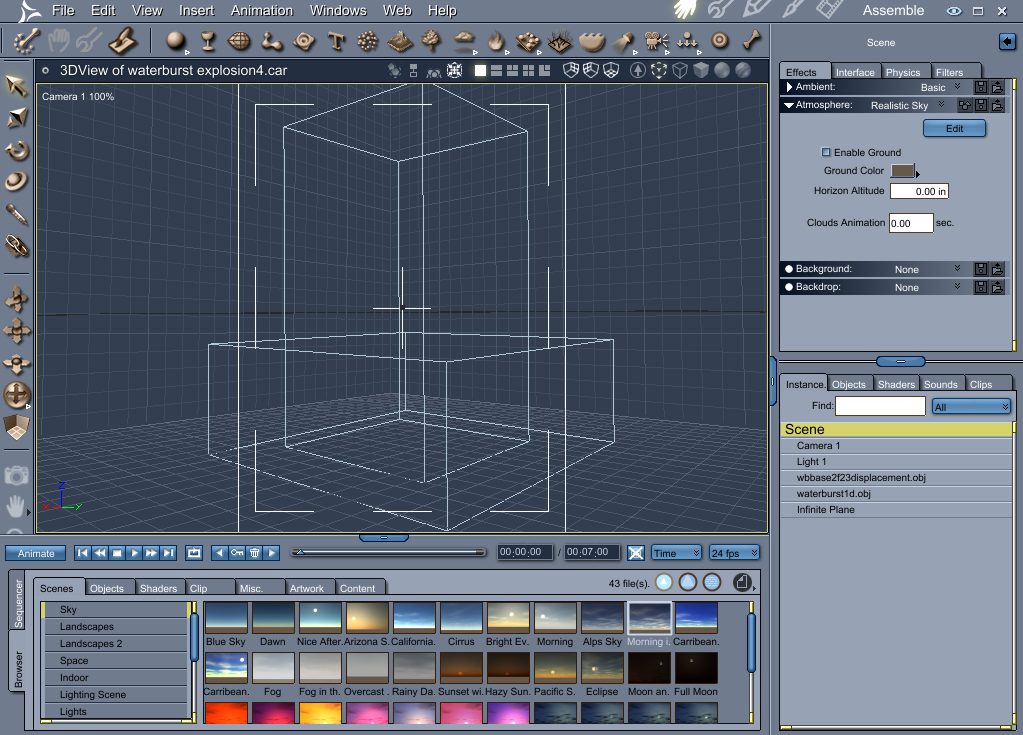The height and width of the screenshot is (735, 1023).
Task: Click the tree plant insert icon
Action: (432, 42)
